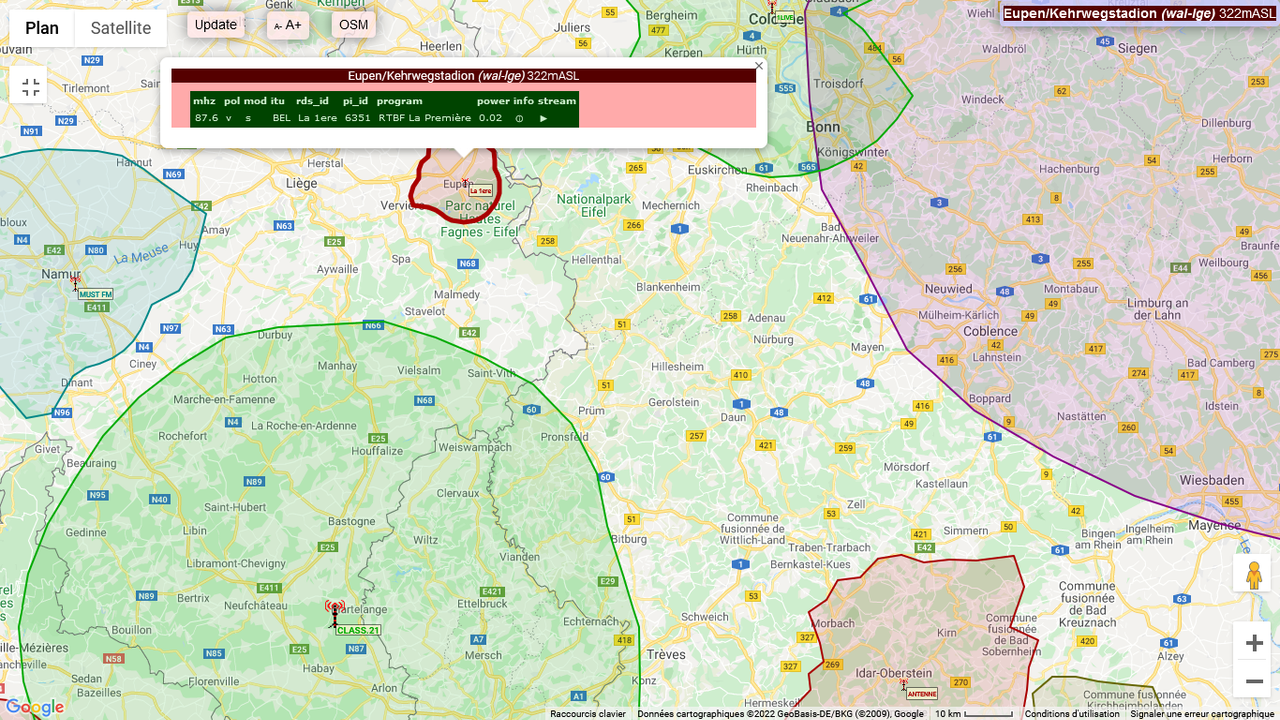Expand the map with the fullscreen icon

pos(29,86)
